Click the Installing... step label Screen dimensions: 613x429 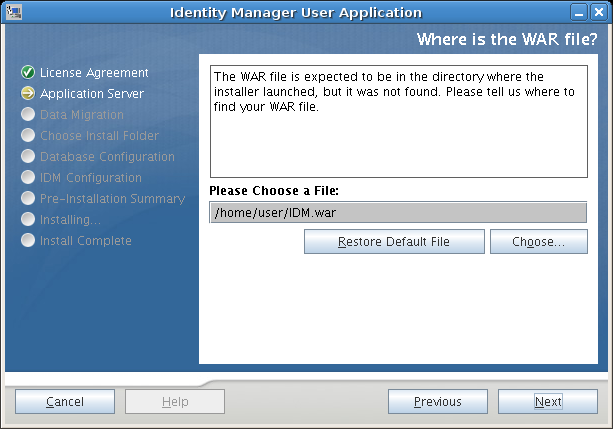pyautogui.click(x=70, y=220)
